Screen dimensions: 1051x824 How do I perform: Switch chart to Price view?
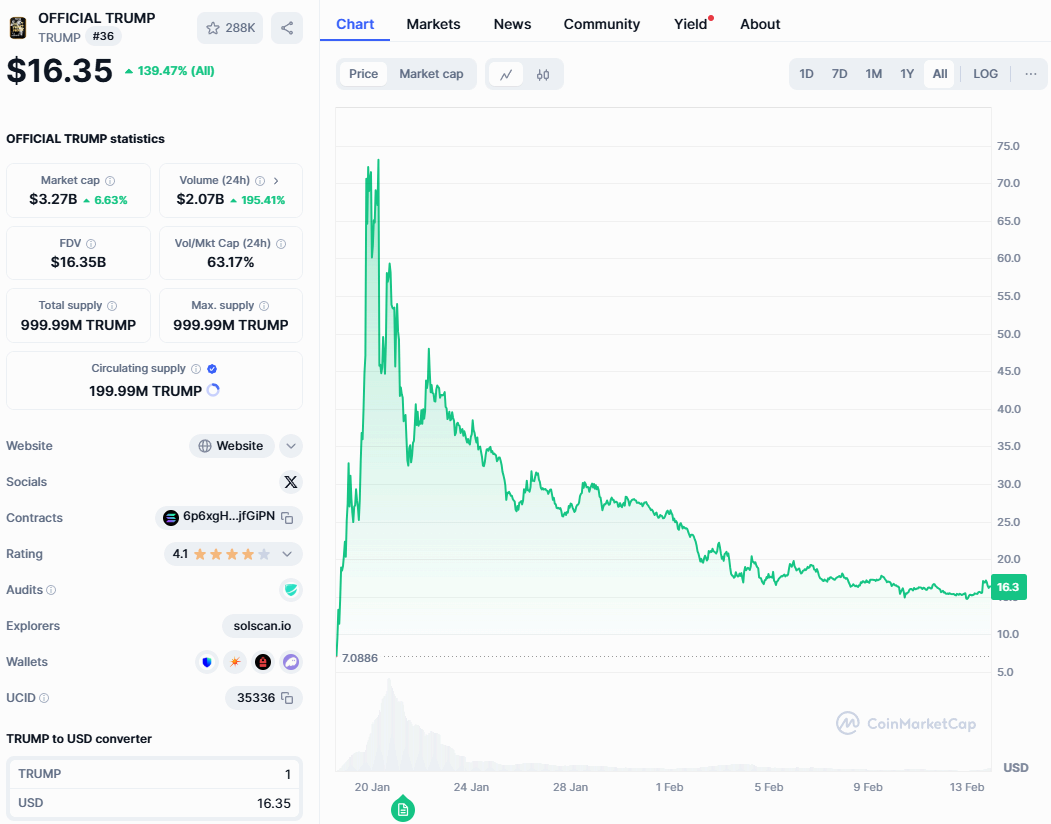(x=363, y=74)
